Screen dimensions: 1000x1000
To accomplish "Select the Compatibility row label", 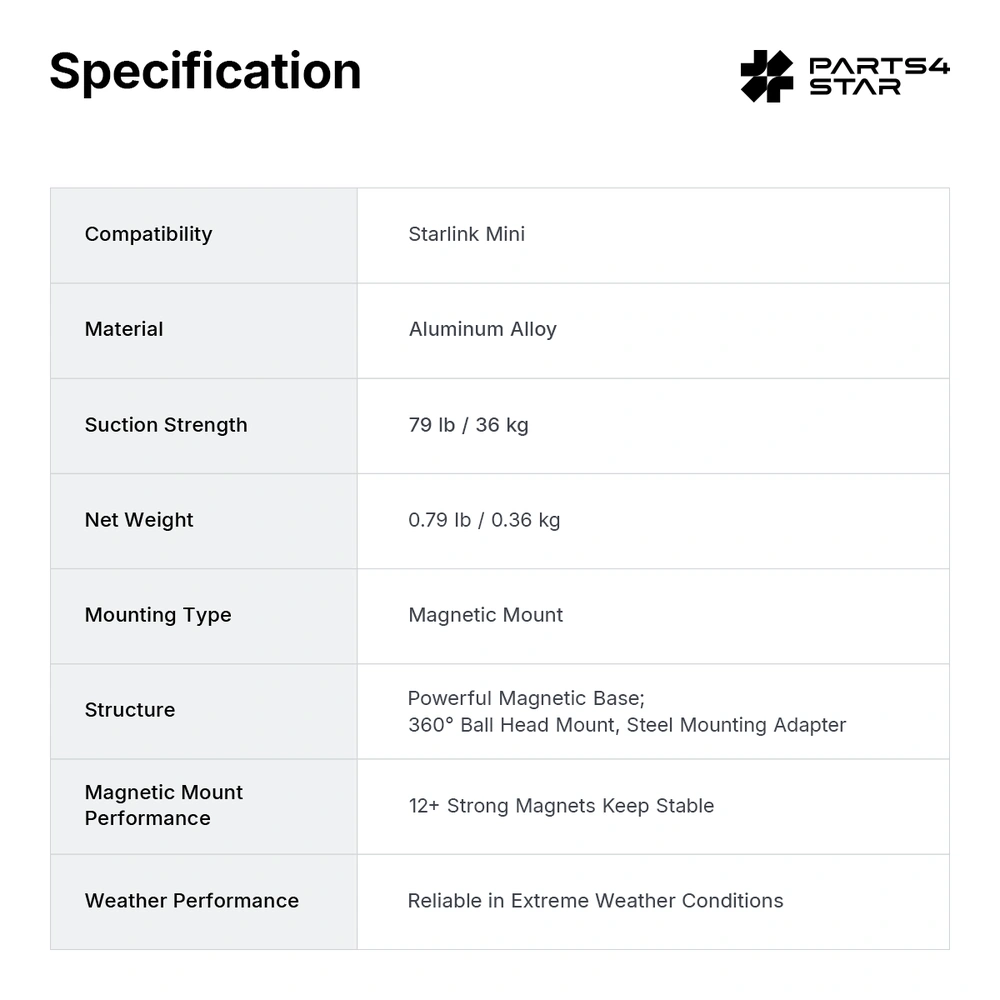I will [x=148, y=234].
